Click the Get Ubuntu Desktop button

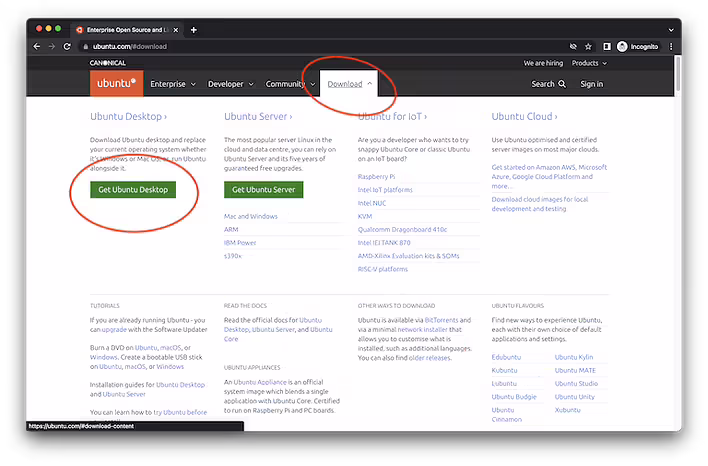(133, 190)
